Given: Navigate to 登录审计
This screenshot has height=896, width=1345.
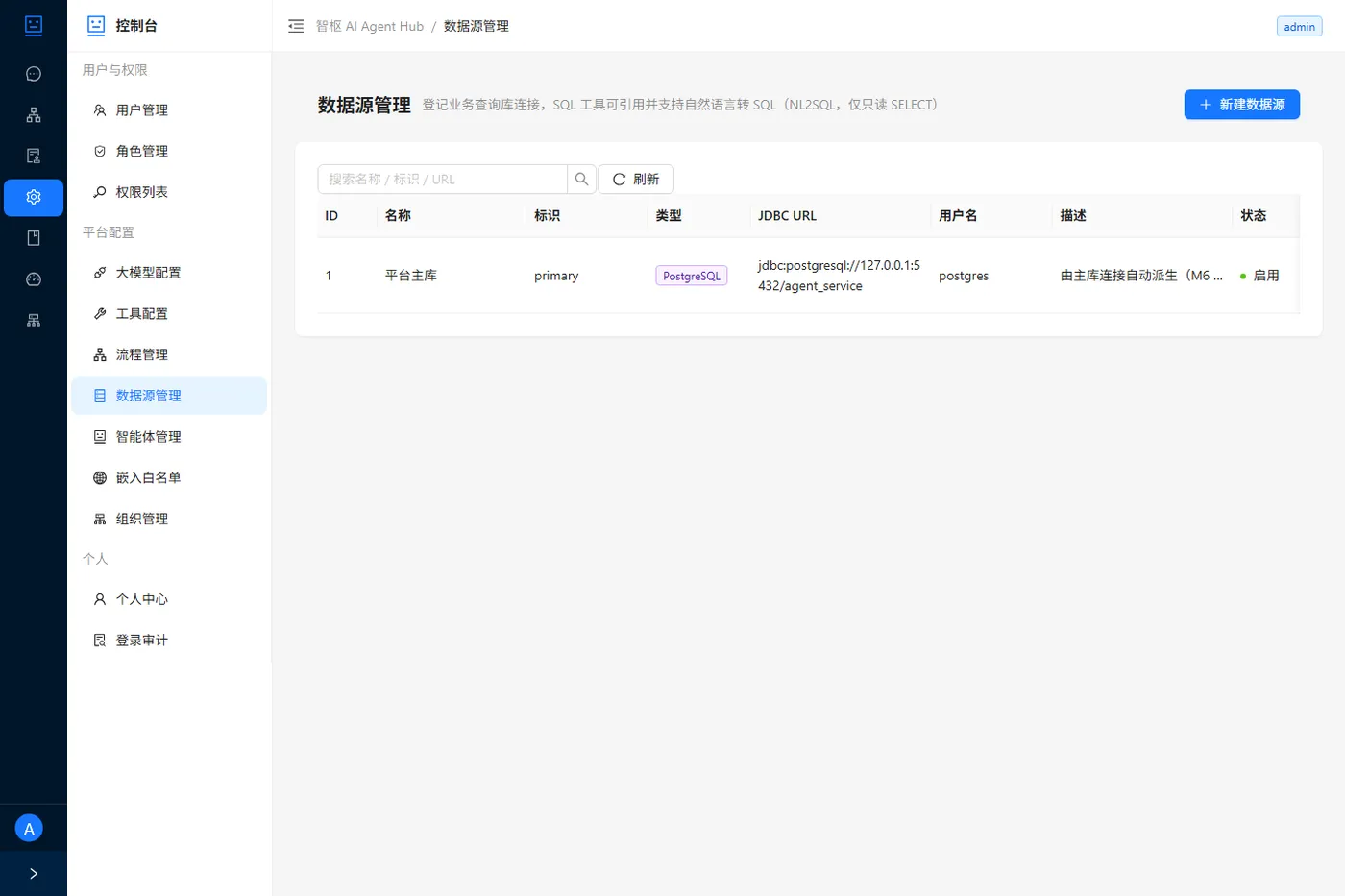Looking at the screenshot, I should (x=169, y=641).
